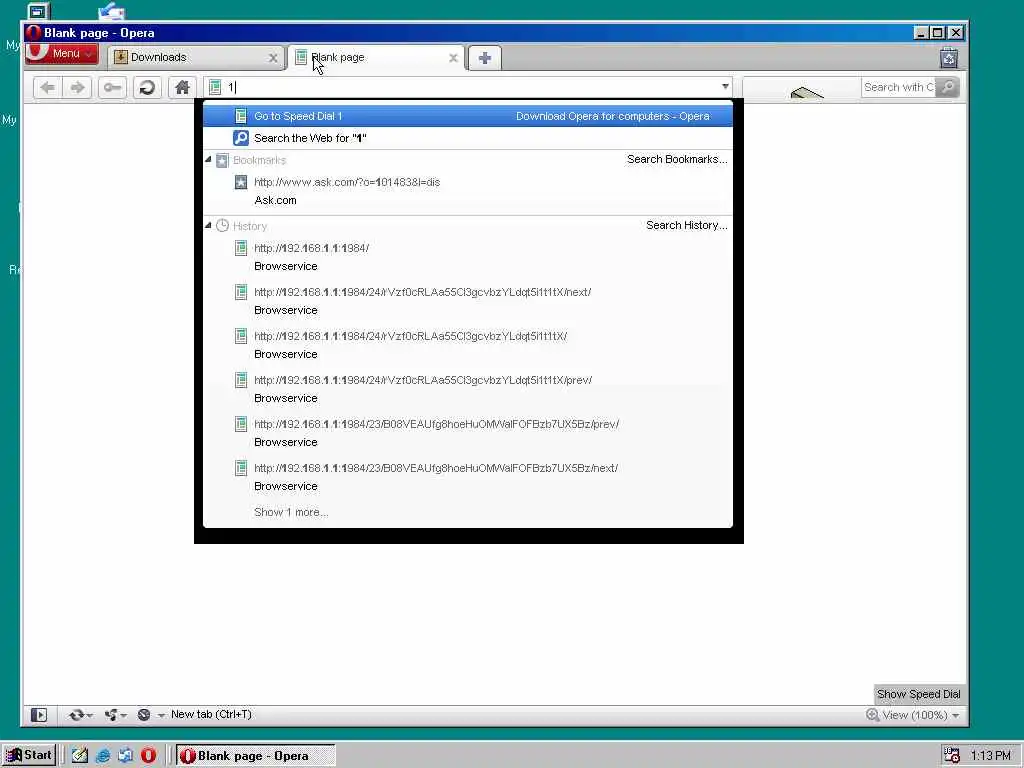Click Search History... link
1024x768 pixels.
[686, 225]
